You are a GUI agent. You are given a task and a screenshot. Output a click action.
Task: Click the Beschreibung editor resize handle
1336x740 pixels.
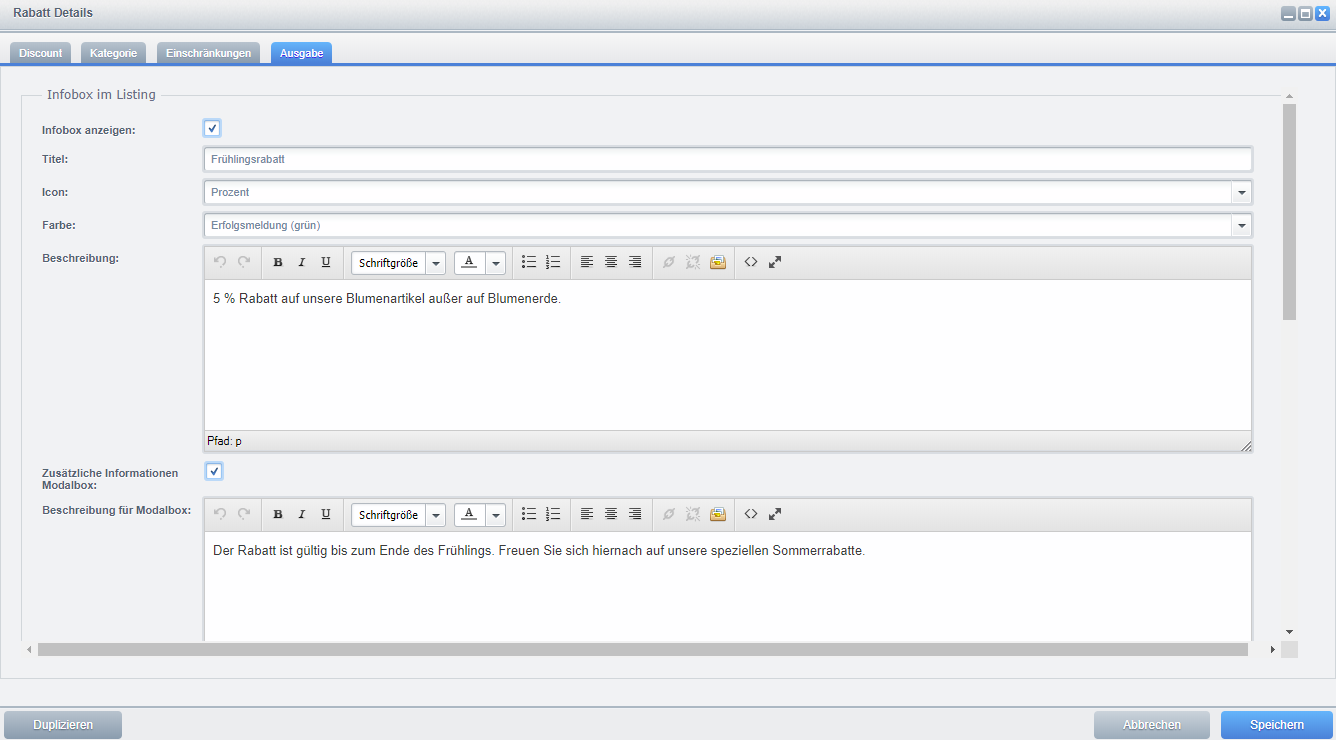point(1245,446)
